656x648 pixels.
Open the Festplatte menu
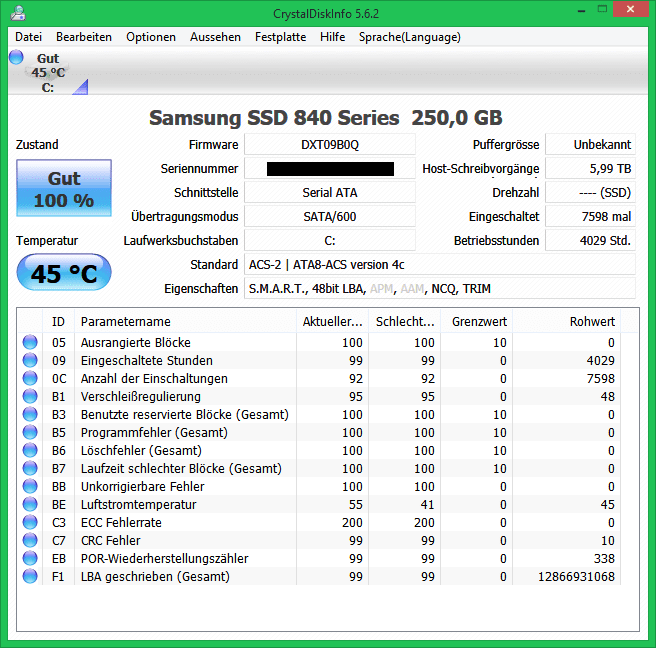pyautogui.click(x=280, y=37)
